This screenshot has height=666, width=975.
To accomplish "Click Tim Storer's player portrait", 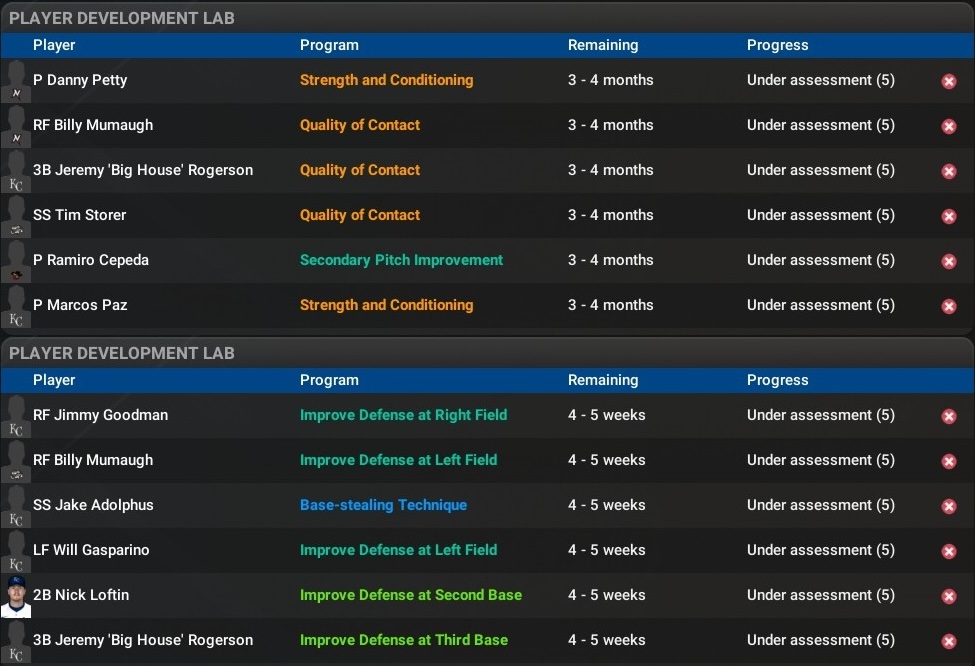I will tap(16, 215).
